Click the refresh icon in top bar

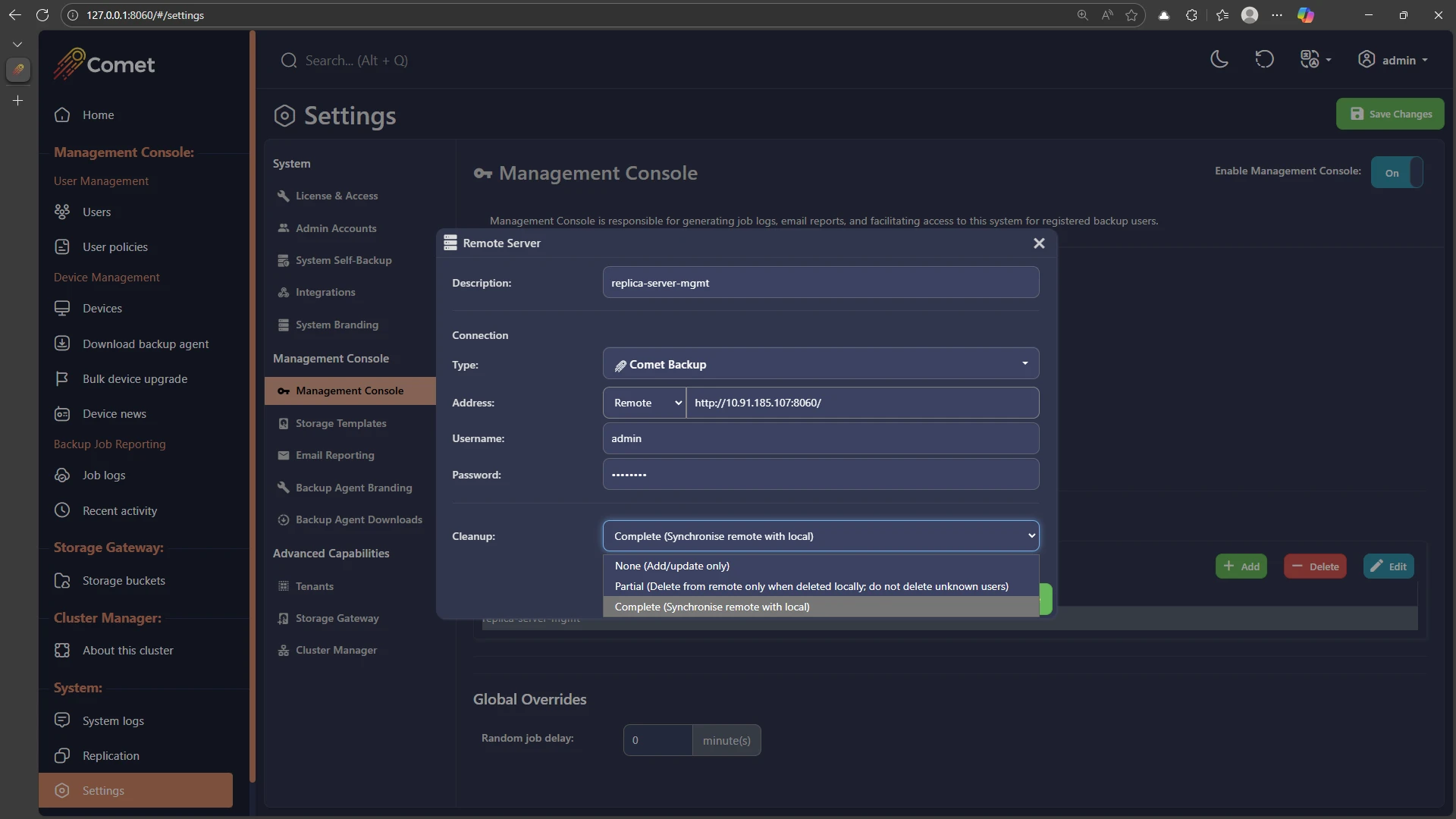(x=1264, y=60)
